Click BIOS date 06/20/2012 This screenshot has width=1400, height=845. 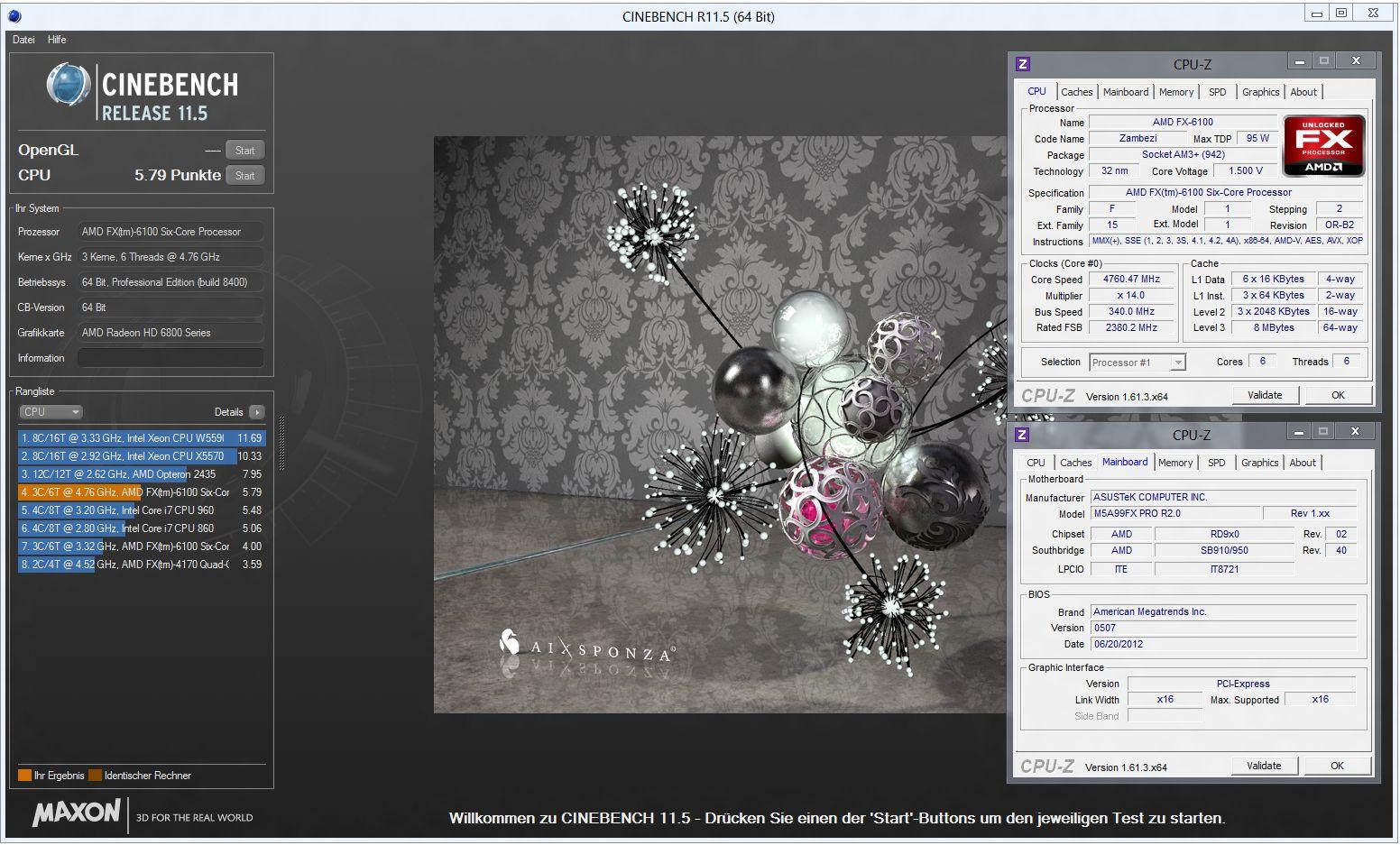[x=1223, y=645]
